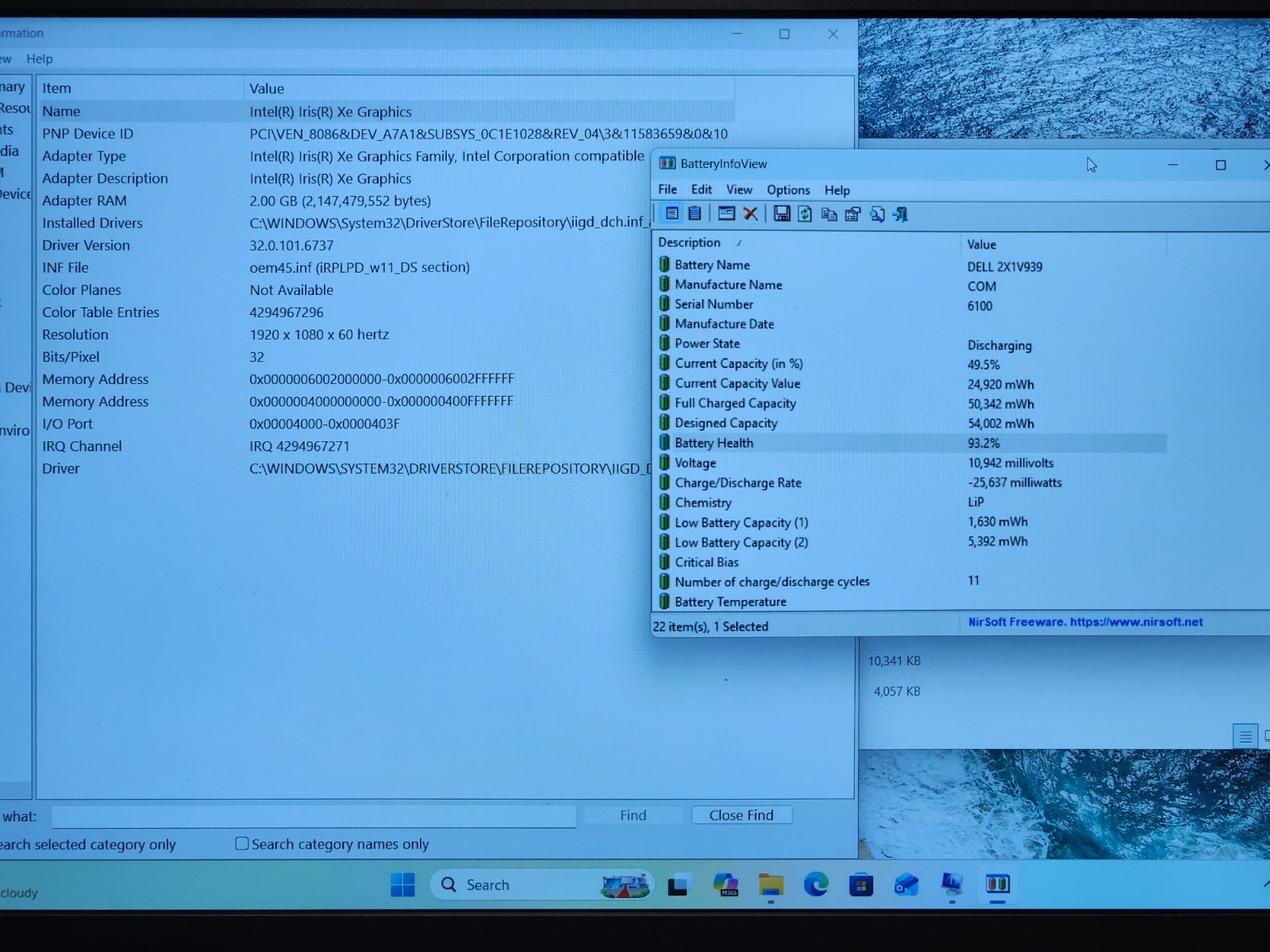Sort by Value column in BatteryInfoView
The height and width of the screenshot is (952, 1270).
click(1063, 244)
